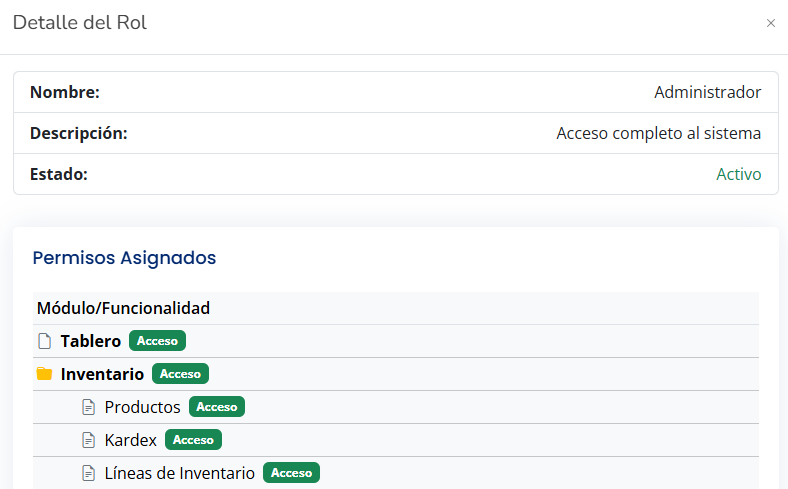Image resolution: width=788 pixels, height=489 pixels.
Task: Collapse the Inventario module group
Action: tap(102, 374)
